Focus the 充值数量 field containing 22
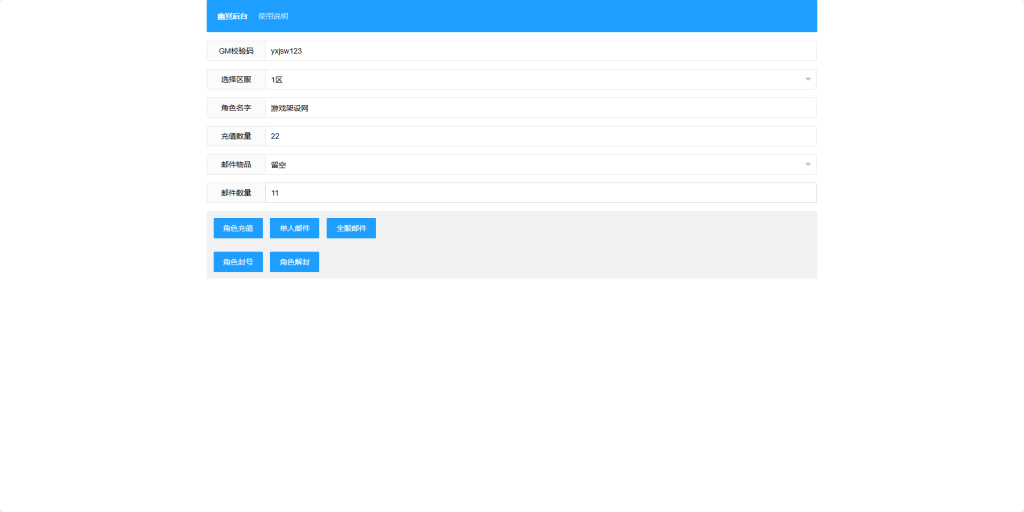1024x512 pixels. click(x=541, y=136)
